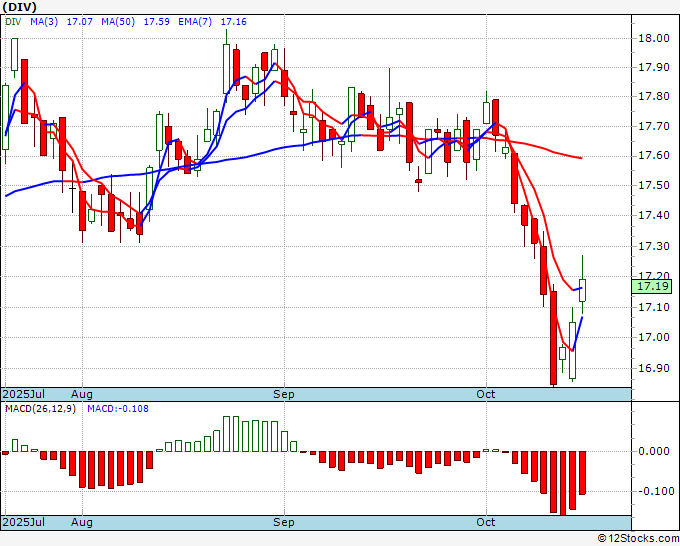
Task: Click the Oct label on MACD panel axis
Action: [x=486, y=522]
